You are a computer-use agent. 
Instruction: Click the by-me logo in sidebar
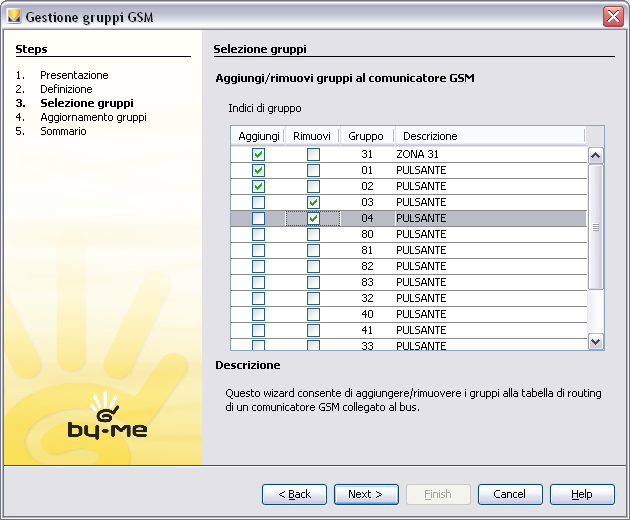(107, 416)
